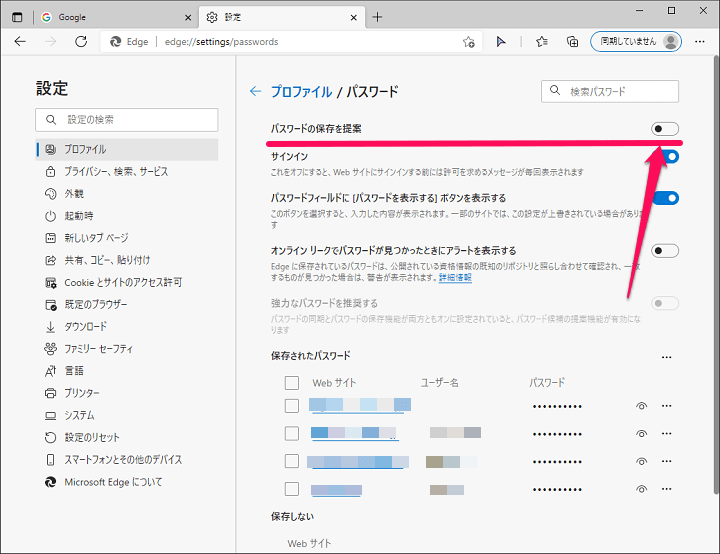Open the Favorites list icon
Image resolution: width=720 pixels, height=554 pixels.
pyautogui.click(x=542, y=42)
